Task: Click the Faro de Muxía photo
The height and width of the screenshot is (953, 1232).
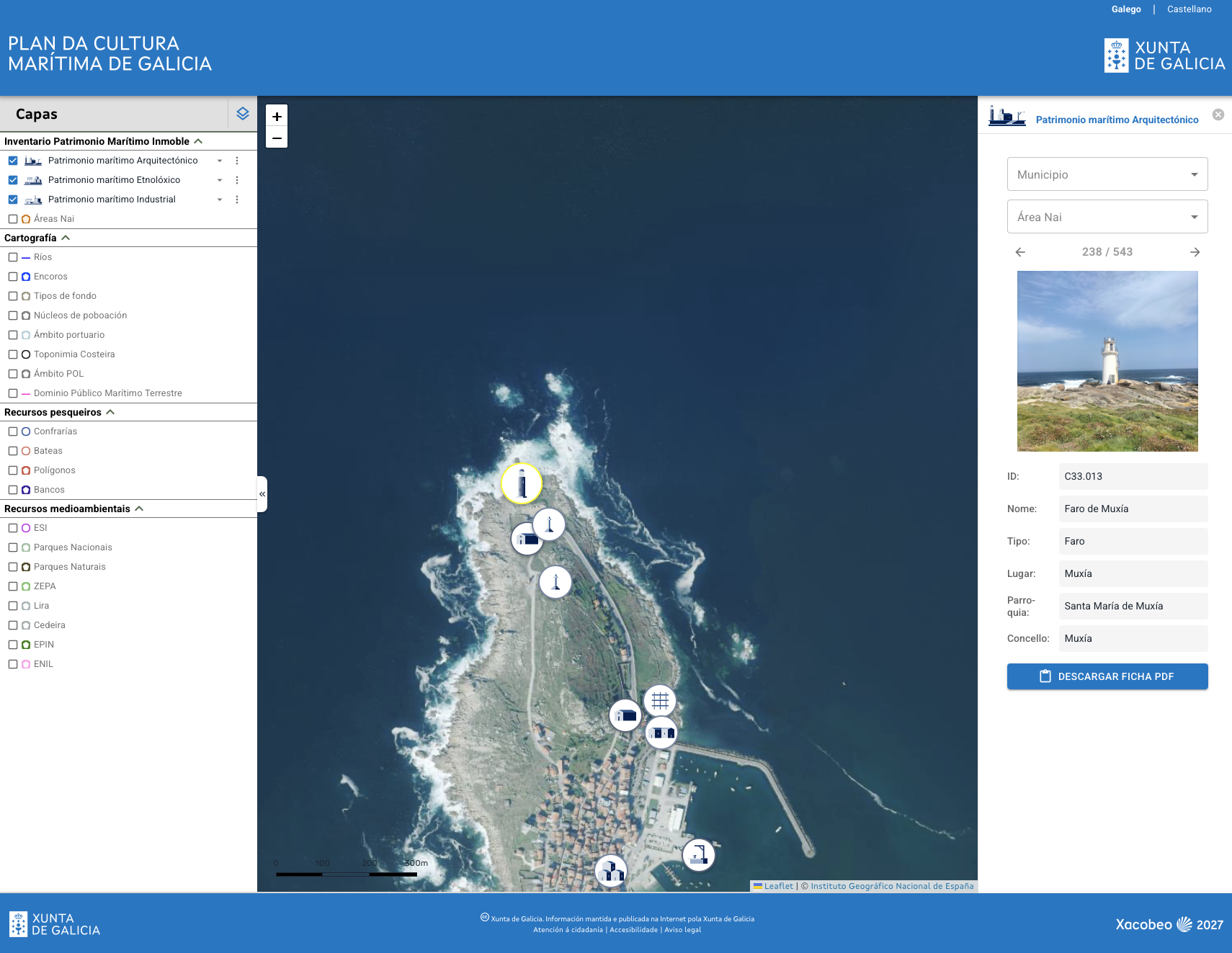Action: 1107,361
